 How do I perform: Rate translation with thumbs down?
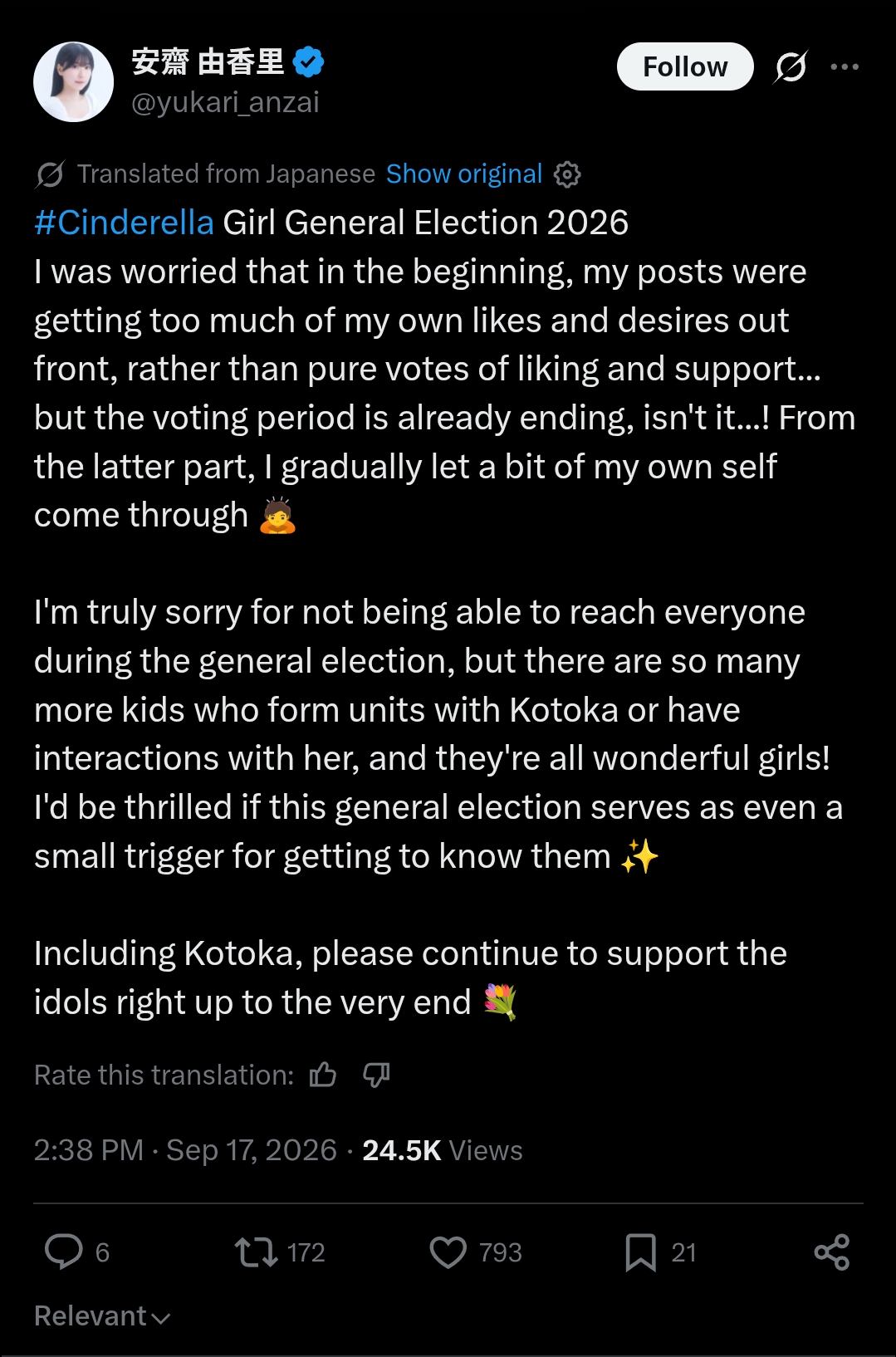click(x=376, y=1075)
